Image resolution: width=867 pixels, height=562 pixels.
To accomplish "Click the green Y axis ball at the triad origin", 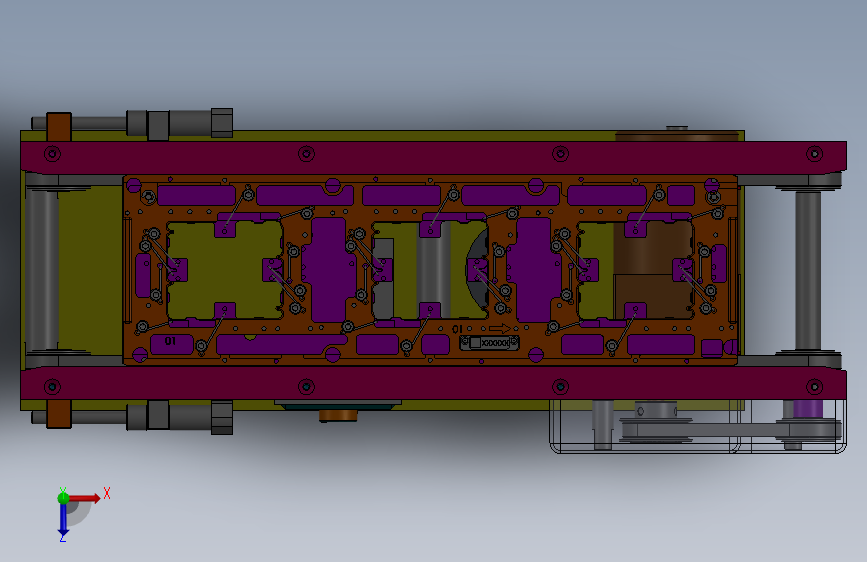I will click(x=64, y=498).
